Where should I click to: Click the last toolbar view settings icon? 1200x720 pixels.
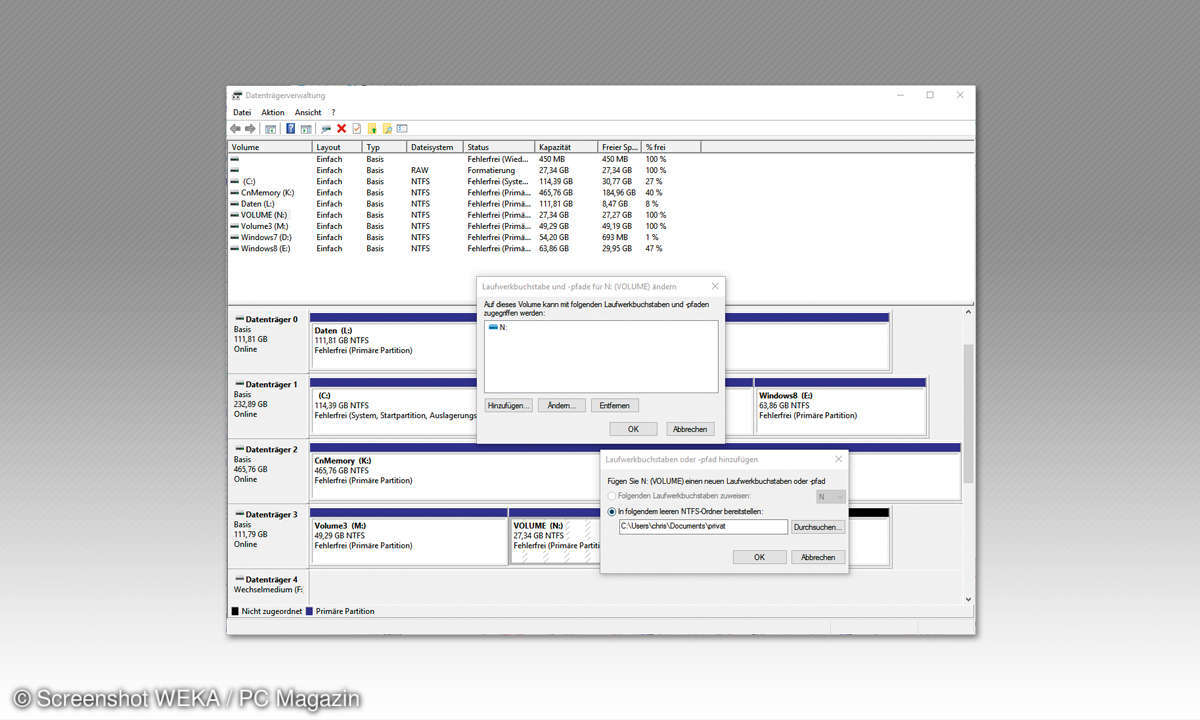pyautogui.click(x=402, y=129)
